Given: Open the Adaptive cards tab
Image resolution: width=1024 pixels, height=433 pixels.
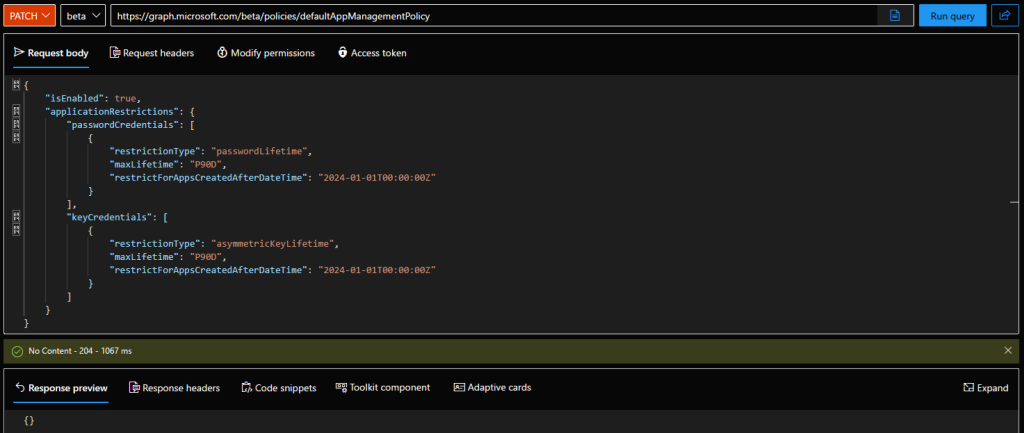Looking at the screenshot, I should tap(492, 387).
